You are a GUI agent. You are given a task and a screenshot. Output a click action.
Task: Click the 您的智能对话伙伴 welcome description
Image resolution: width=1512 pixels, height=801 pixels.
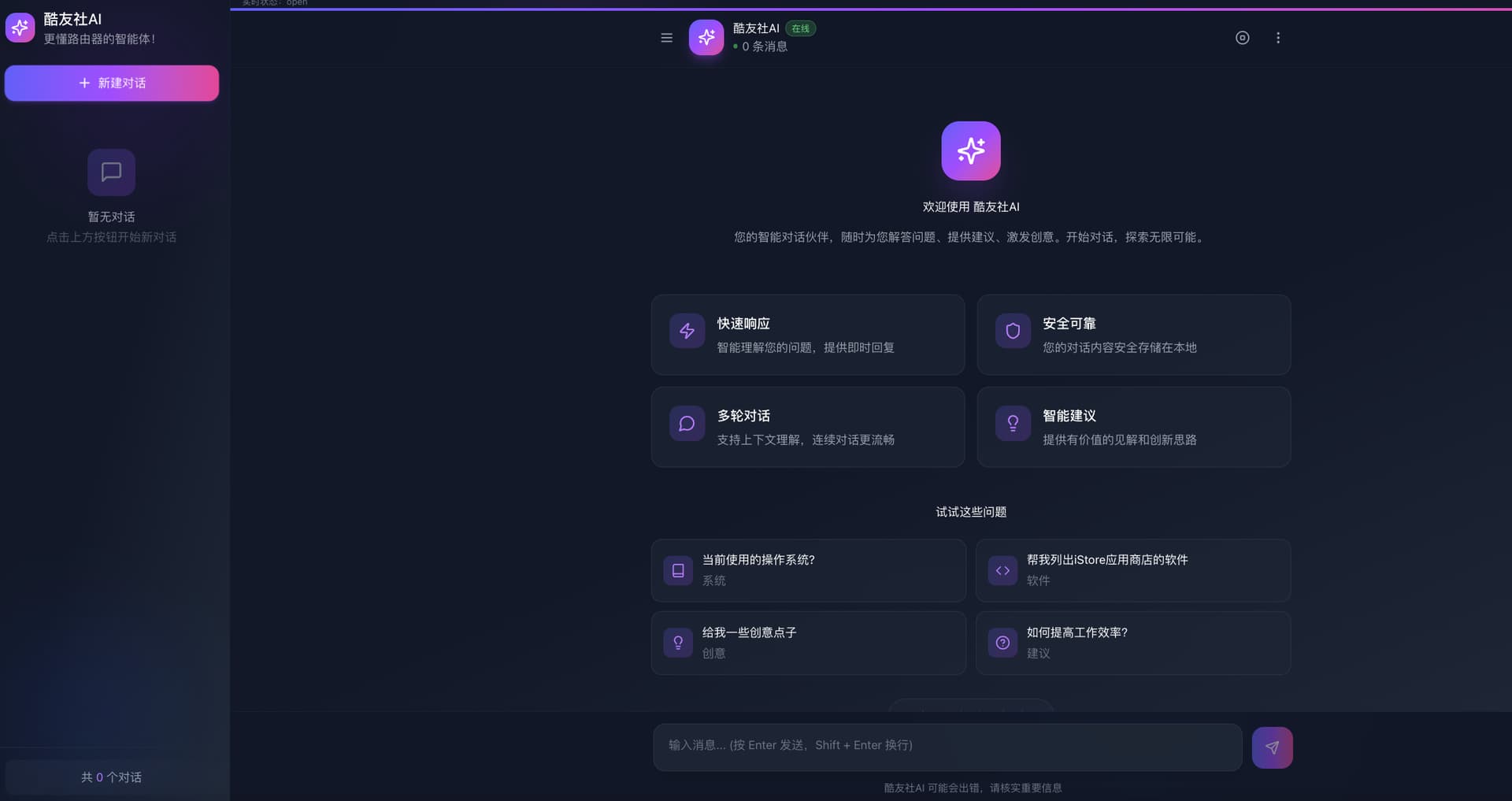(971, 237)
